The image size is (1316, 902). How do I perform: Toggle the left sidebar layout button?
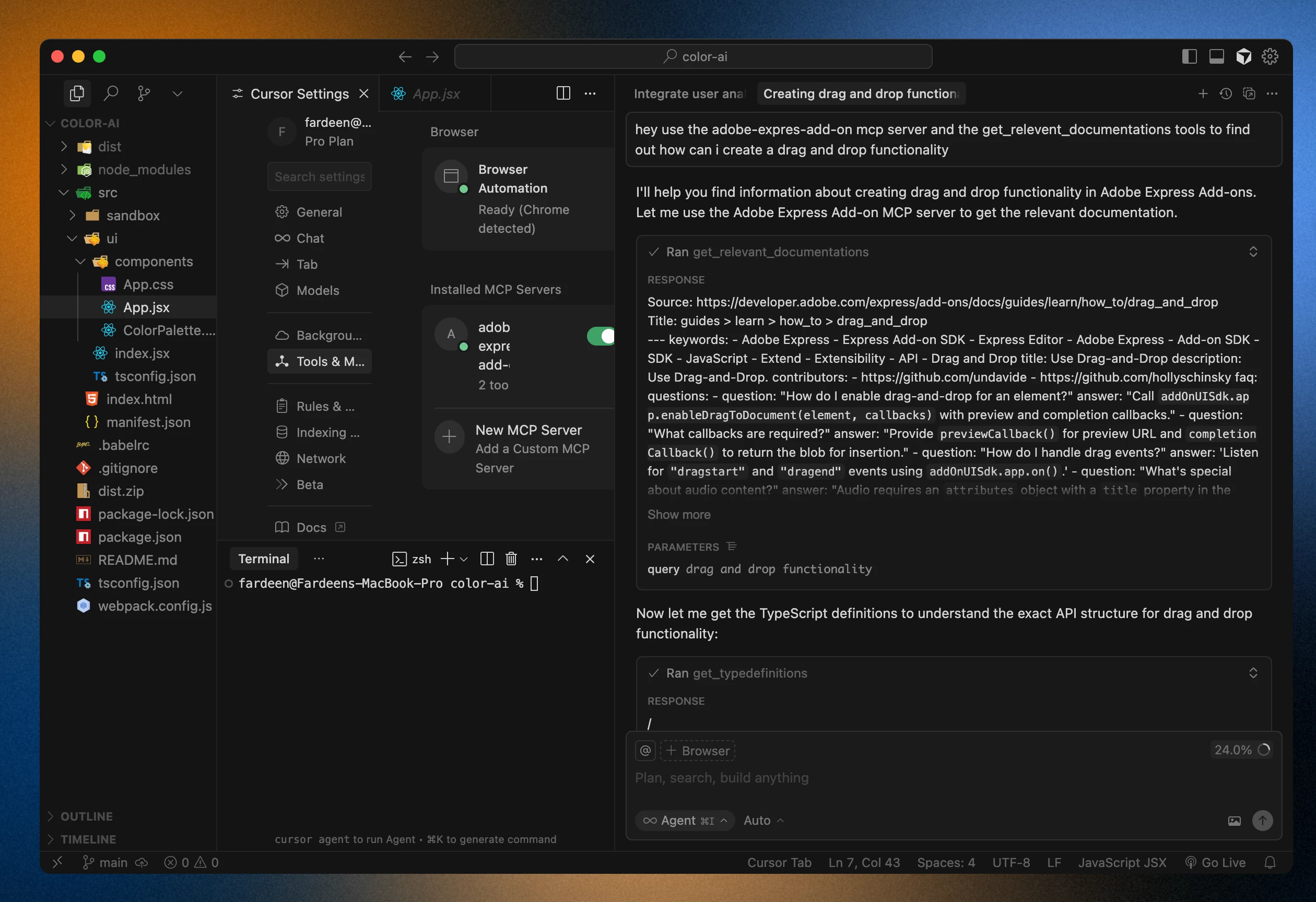(1189, 56)
